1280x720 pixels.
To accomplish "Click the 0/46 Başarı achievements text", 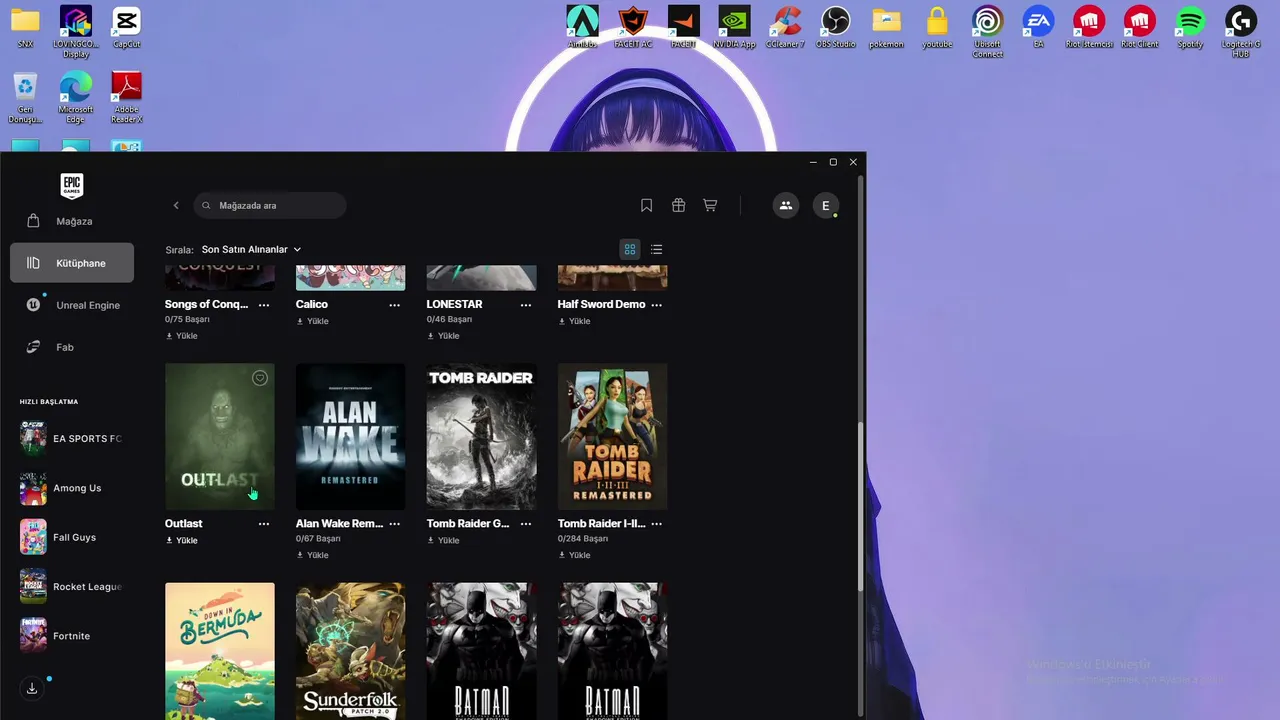I will [449, 319].
